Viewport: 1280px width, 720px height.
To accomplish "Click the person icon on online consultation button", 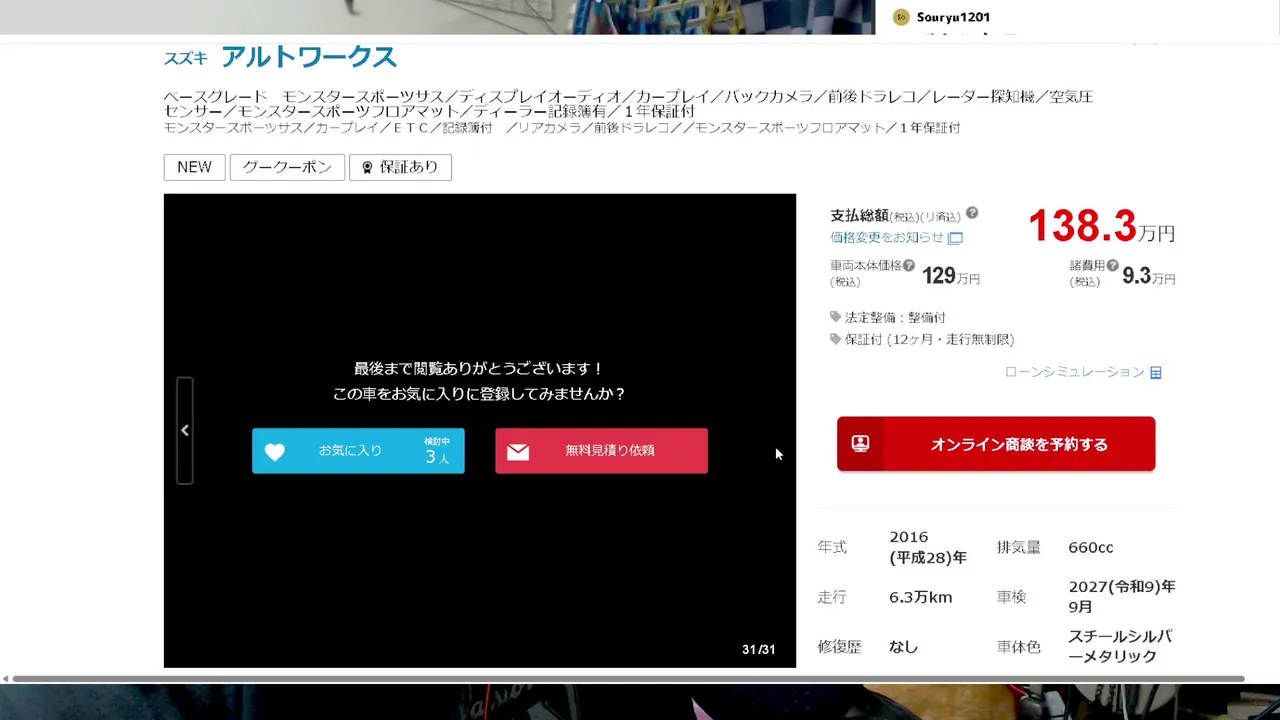I will tap(860, 444).
